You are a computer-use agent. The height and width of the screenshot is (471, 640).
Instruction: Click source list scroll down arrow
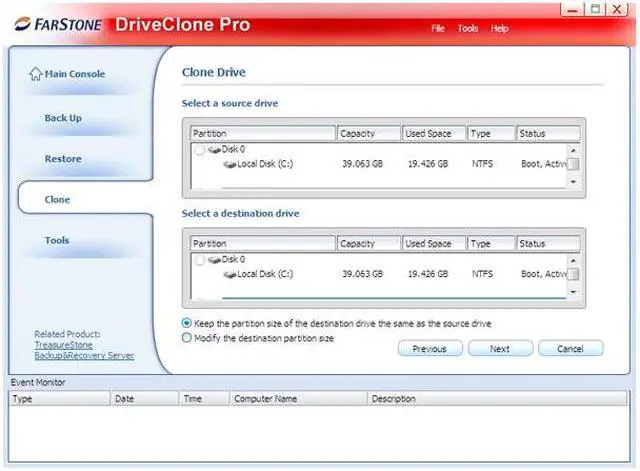(573, 182)
